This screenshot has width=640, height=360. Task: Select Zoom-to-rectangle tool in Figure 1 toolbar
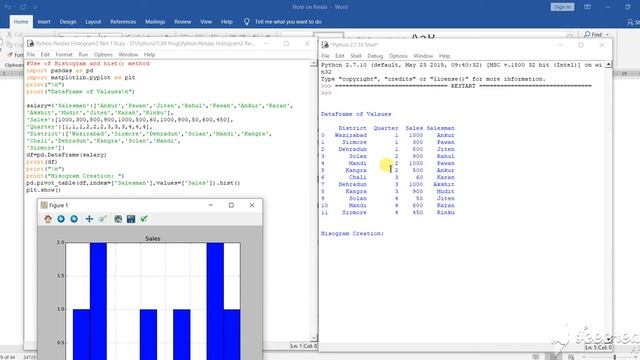[x=102, y=219]
